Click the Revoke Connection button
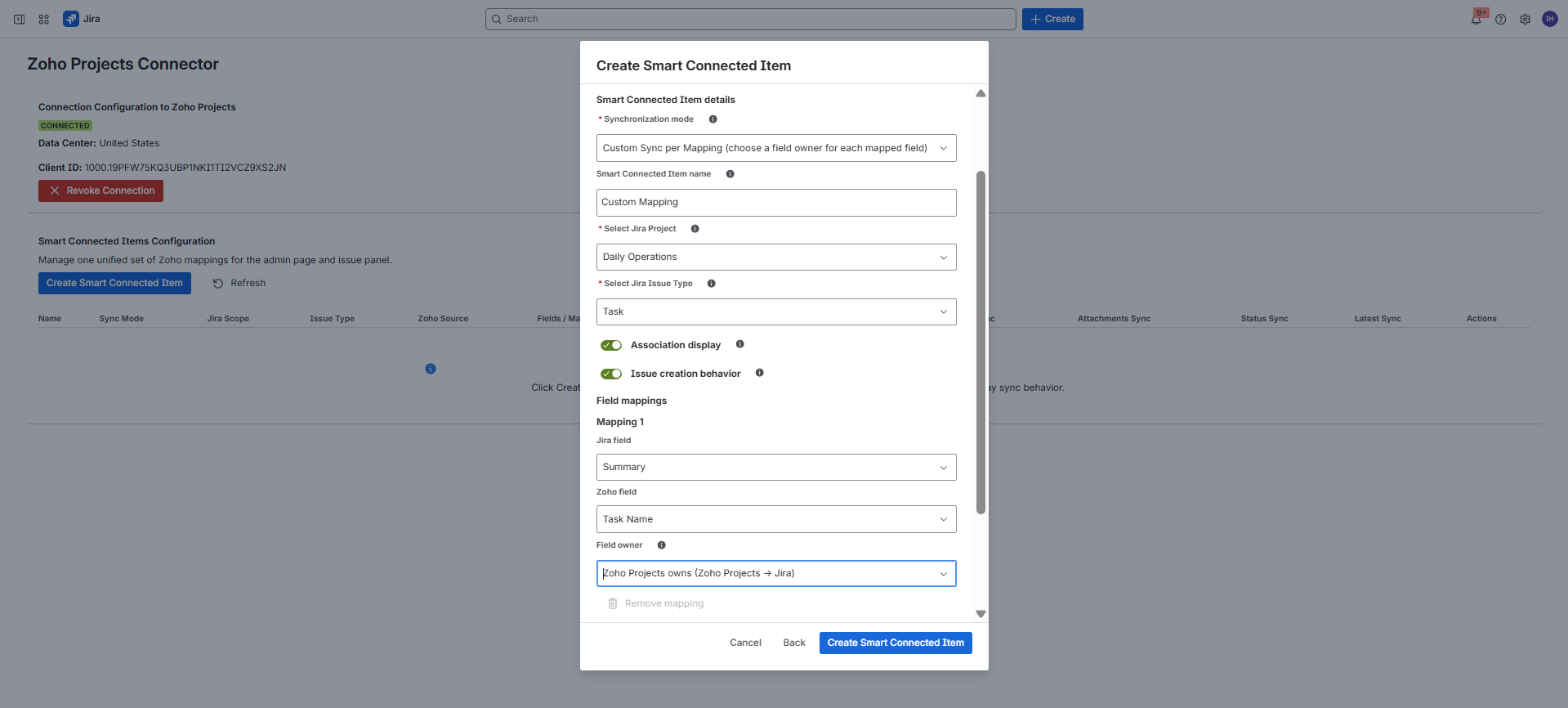 click(x=101, y=190)
